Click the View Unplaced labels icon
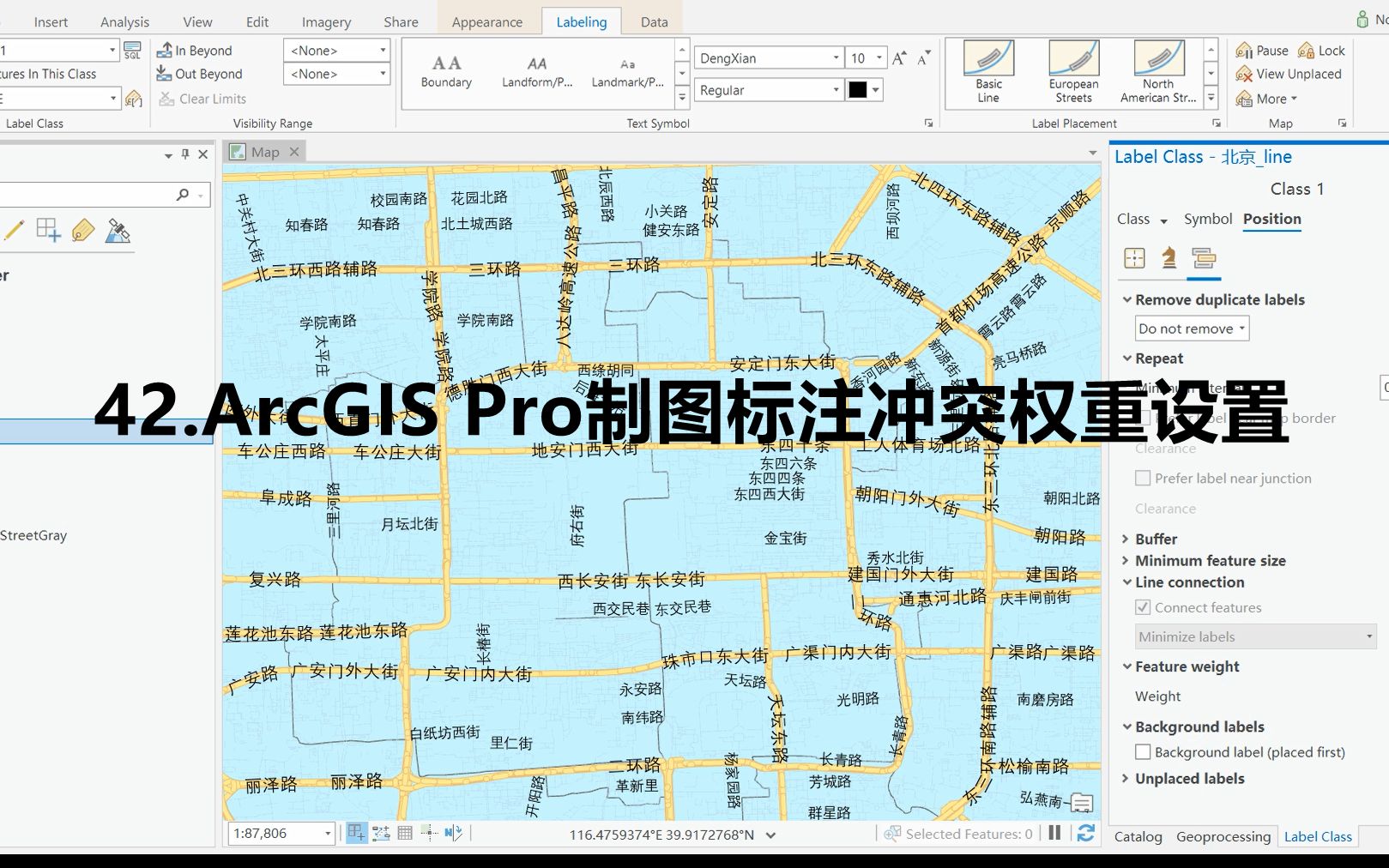Screen dimensions: 1389x868 point(1243,75)
